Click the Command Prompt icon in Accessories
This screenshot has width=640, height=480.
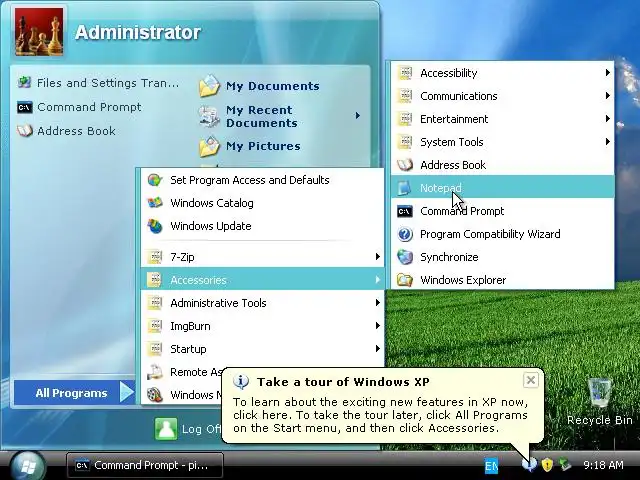click(405, 211)
